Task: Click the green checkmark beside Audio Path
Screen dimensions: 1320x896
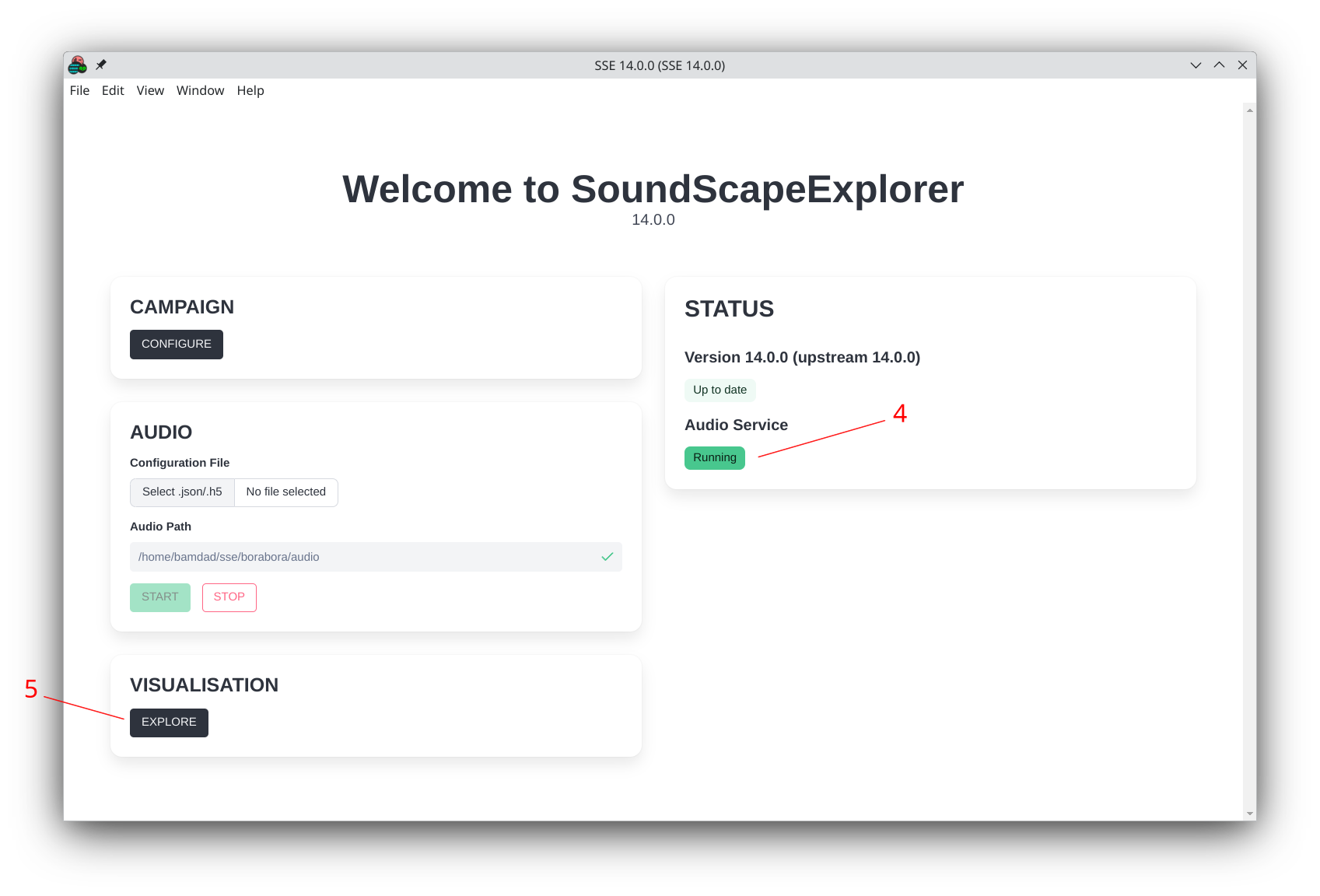Action: (607, 557)
